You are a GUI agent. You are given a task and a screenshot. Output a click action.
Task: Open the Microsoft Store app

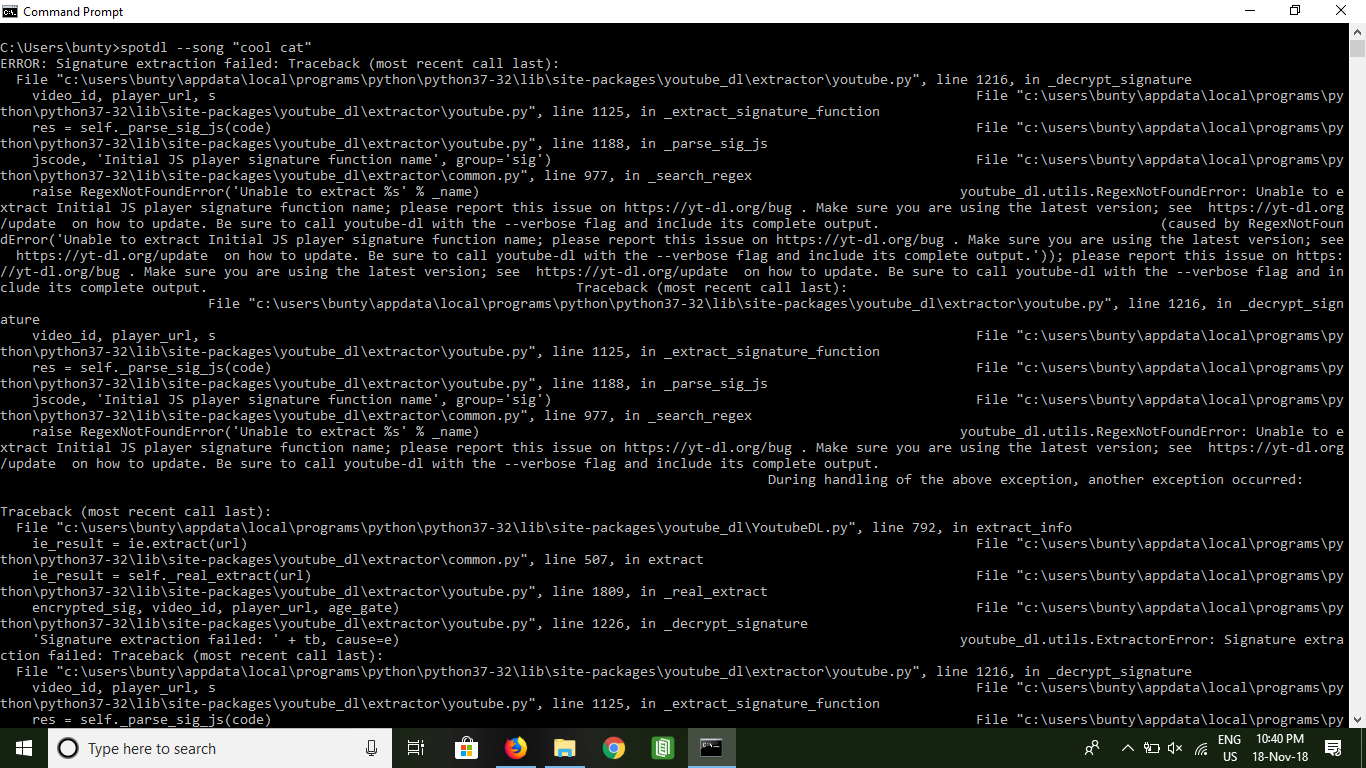click(466, 747)
